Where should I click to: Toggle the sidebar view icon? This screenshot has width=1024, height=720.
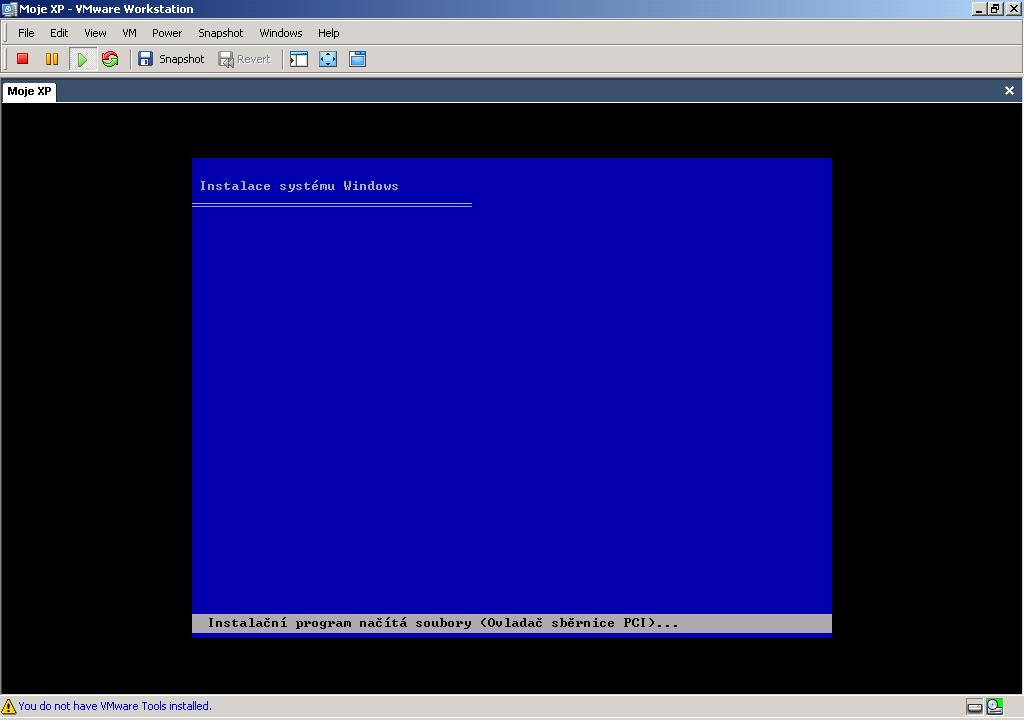coord(299,59)
